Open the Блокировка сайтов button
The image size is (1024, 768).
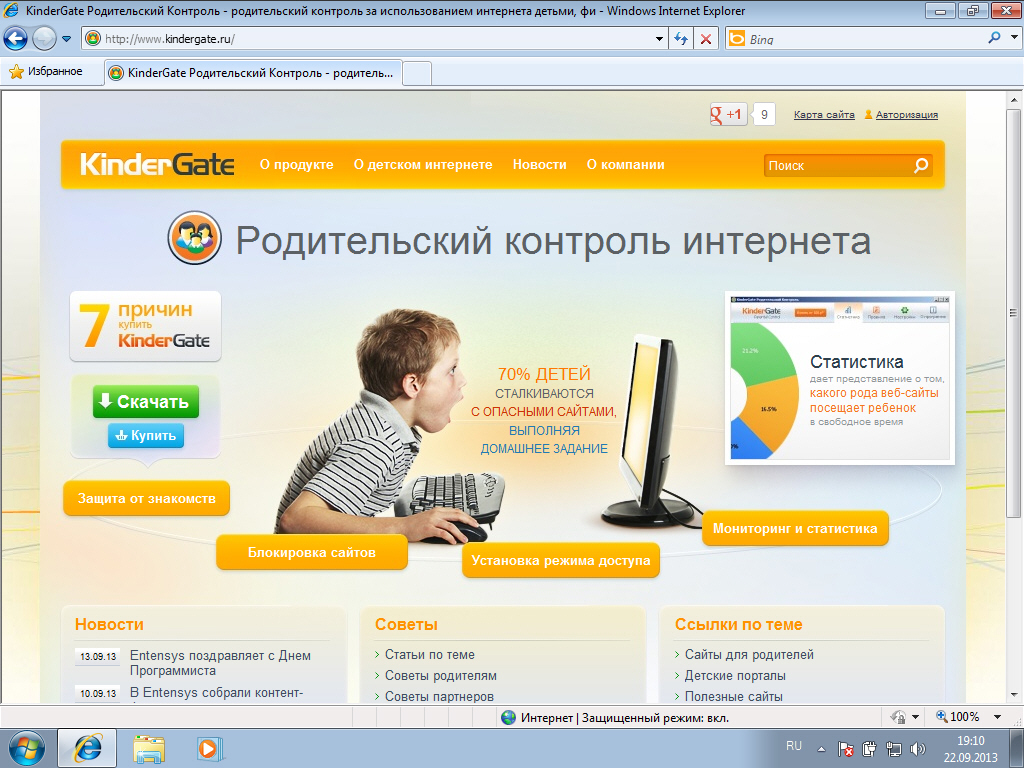(x=312, y=552)
